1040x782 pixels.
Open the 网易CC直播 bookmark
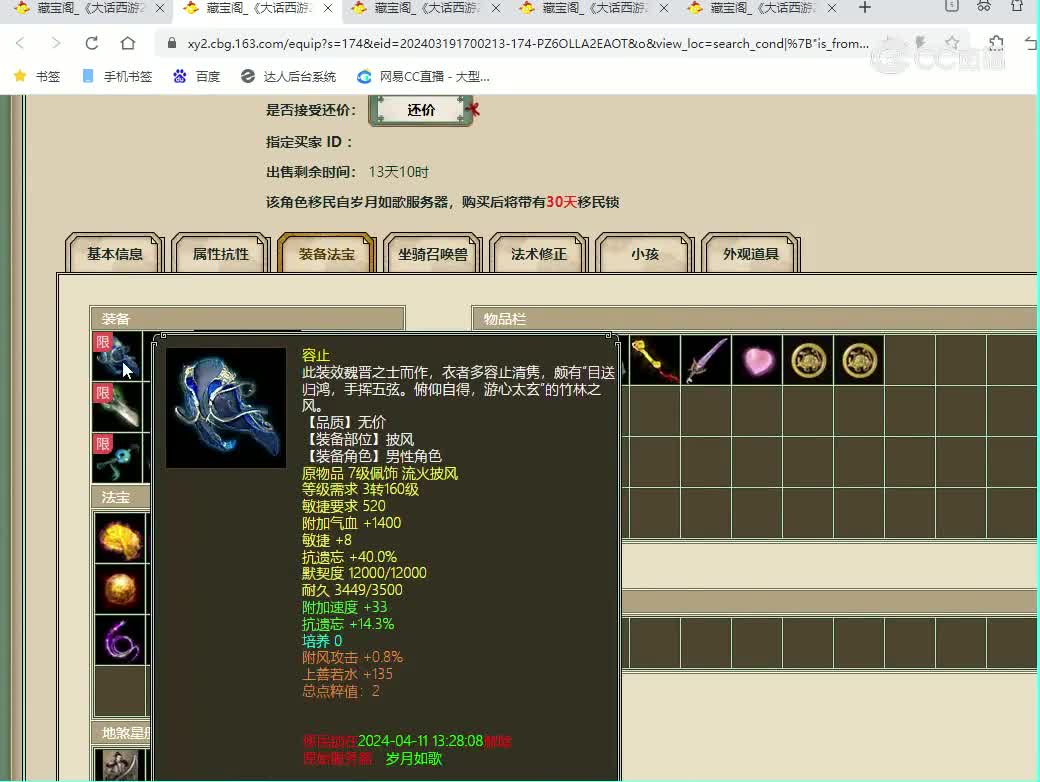pyautogui.click(x=423, y=76)
